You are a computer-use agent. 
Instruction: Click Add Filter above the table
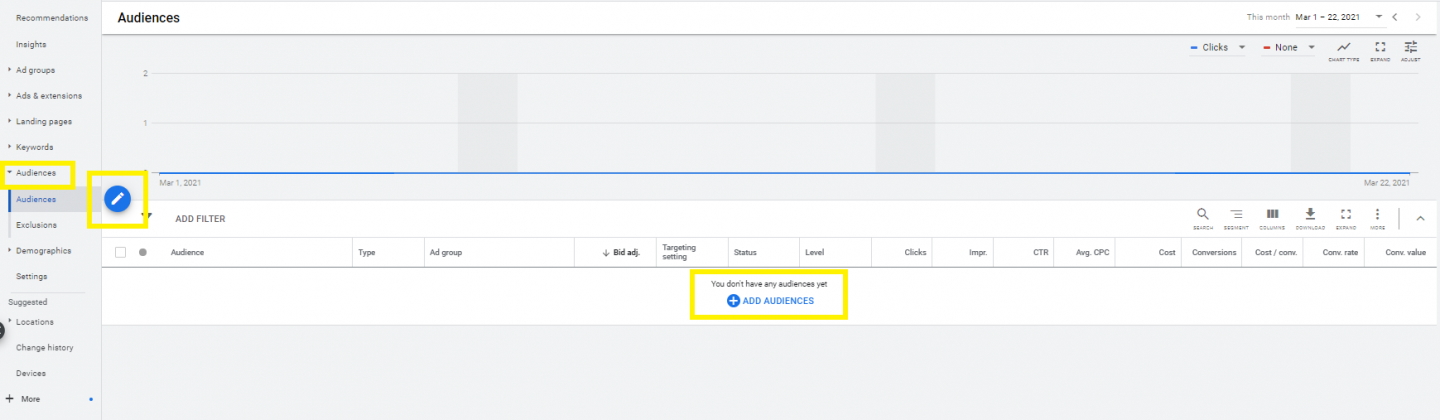[x=200, y=218]
